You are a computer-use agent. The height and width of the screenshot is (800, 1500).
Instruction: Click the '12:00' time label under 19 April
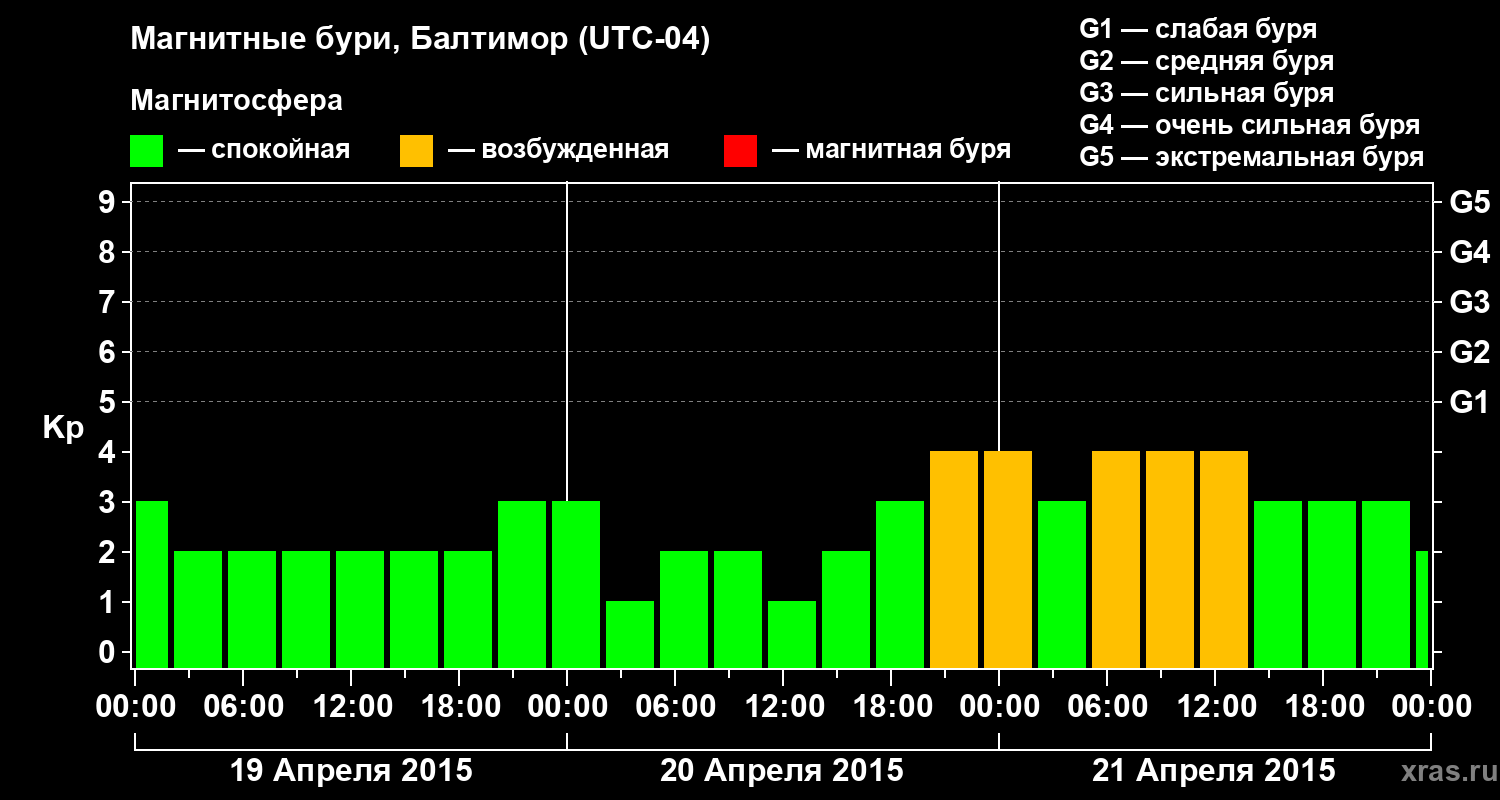pos(351,707)
